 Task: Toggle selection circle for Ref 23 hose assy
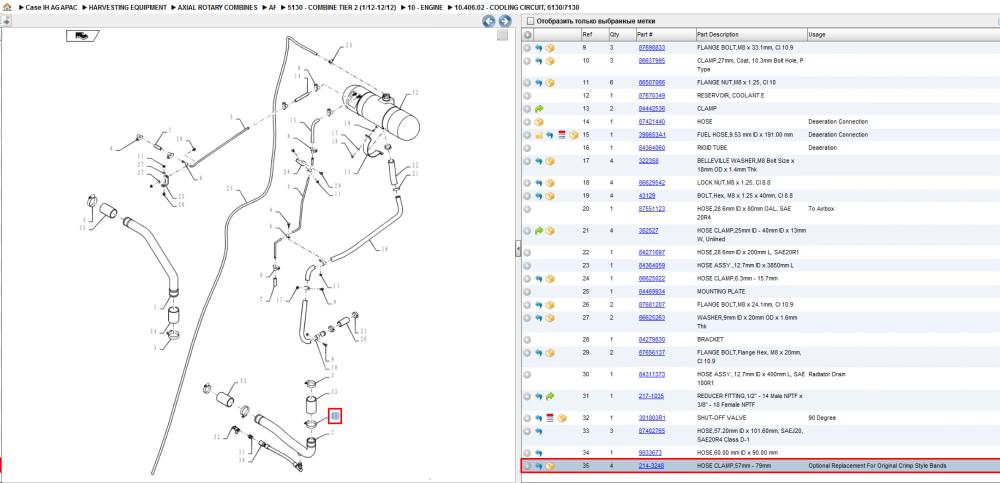tap(527, 265)
